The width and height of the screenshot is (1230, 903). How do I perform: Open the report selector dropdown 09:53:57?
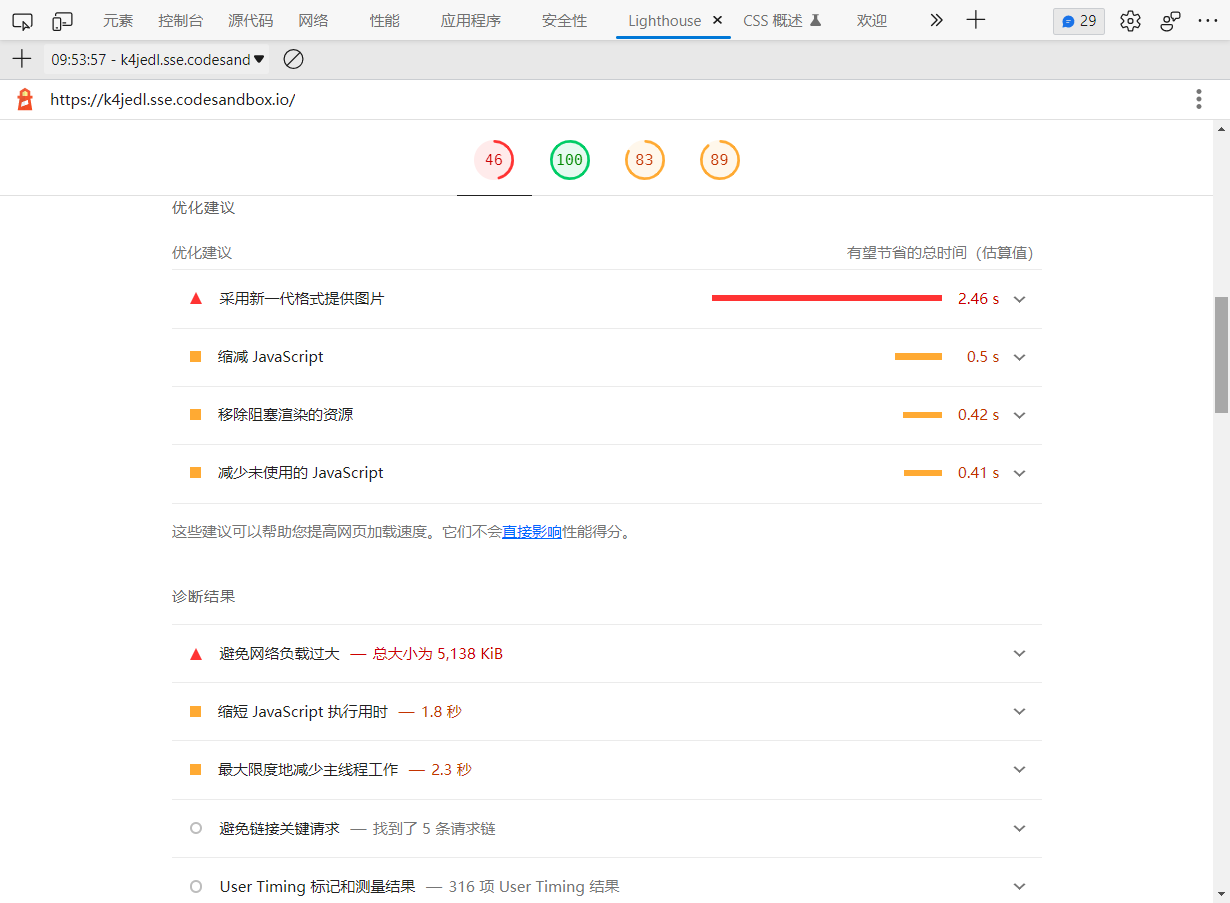pyautogui.click(x=157, y=60)
